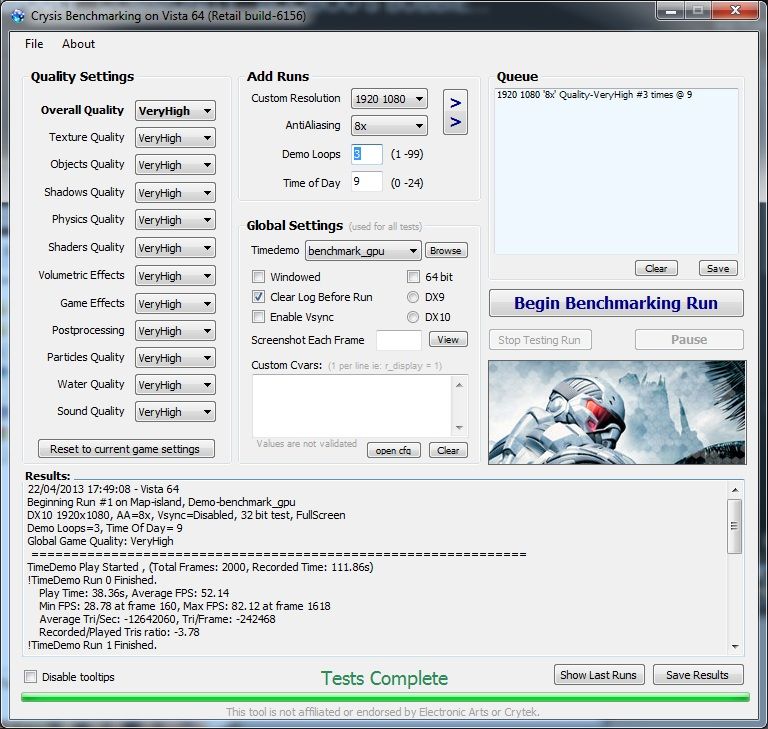
Task: Click the Crysis nanosuit image
Action: coord(617,413)
